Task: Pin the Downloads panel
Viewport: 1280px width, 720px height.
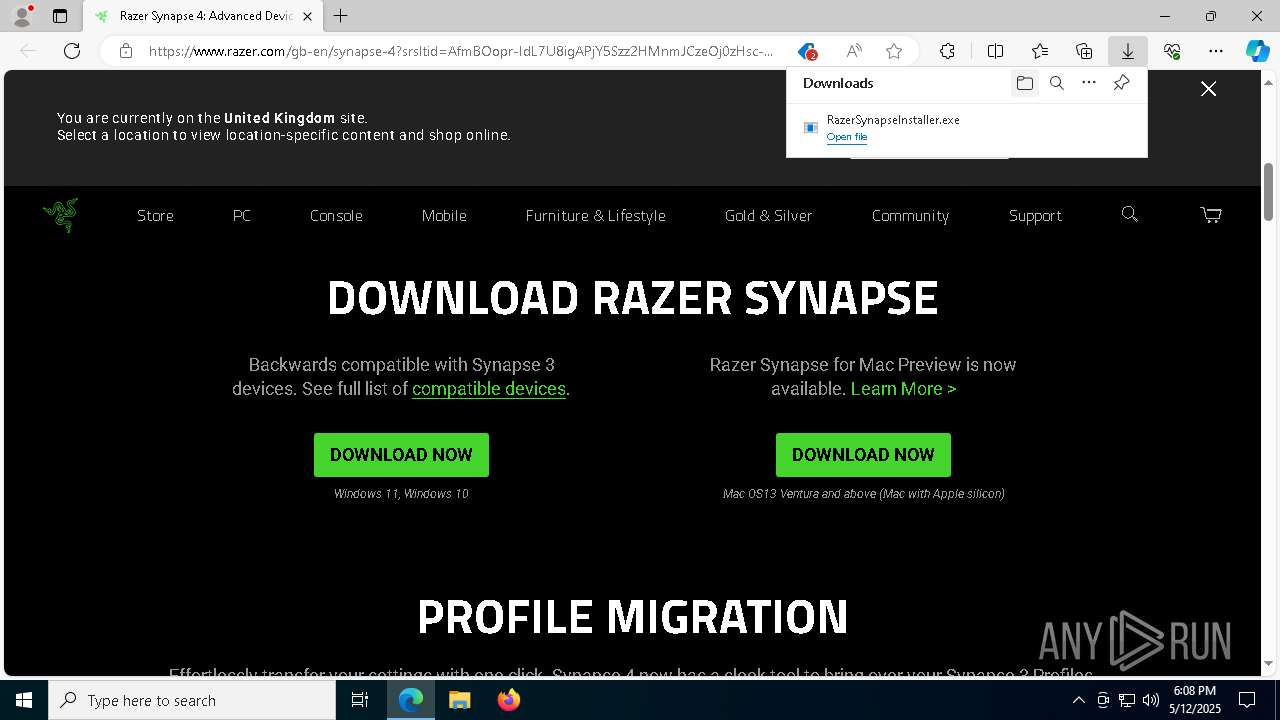Action: tap(1121, 83)
